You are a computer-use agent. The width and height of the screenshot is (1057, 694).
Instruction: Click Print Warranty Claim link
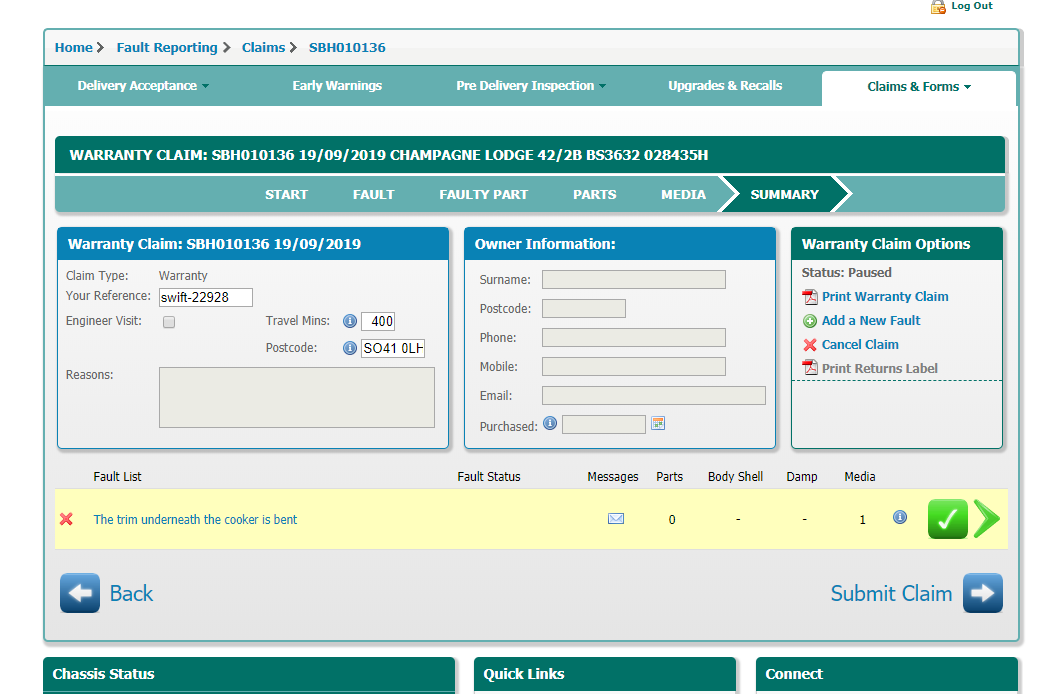tap(884, 297)
